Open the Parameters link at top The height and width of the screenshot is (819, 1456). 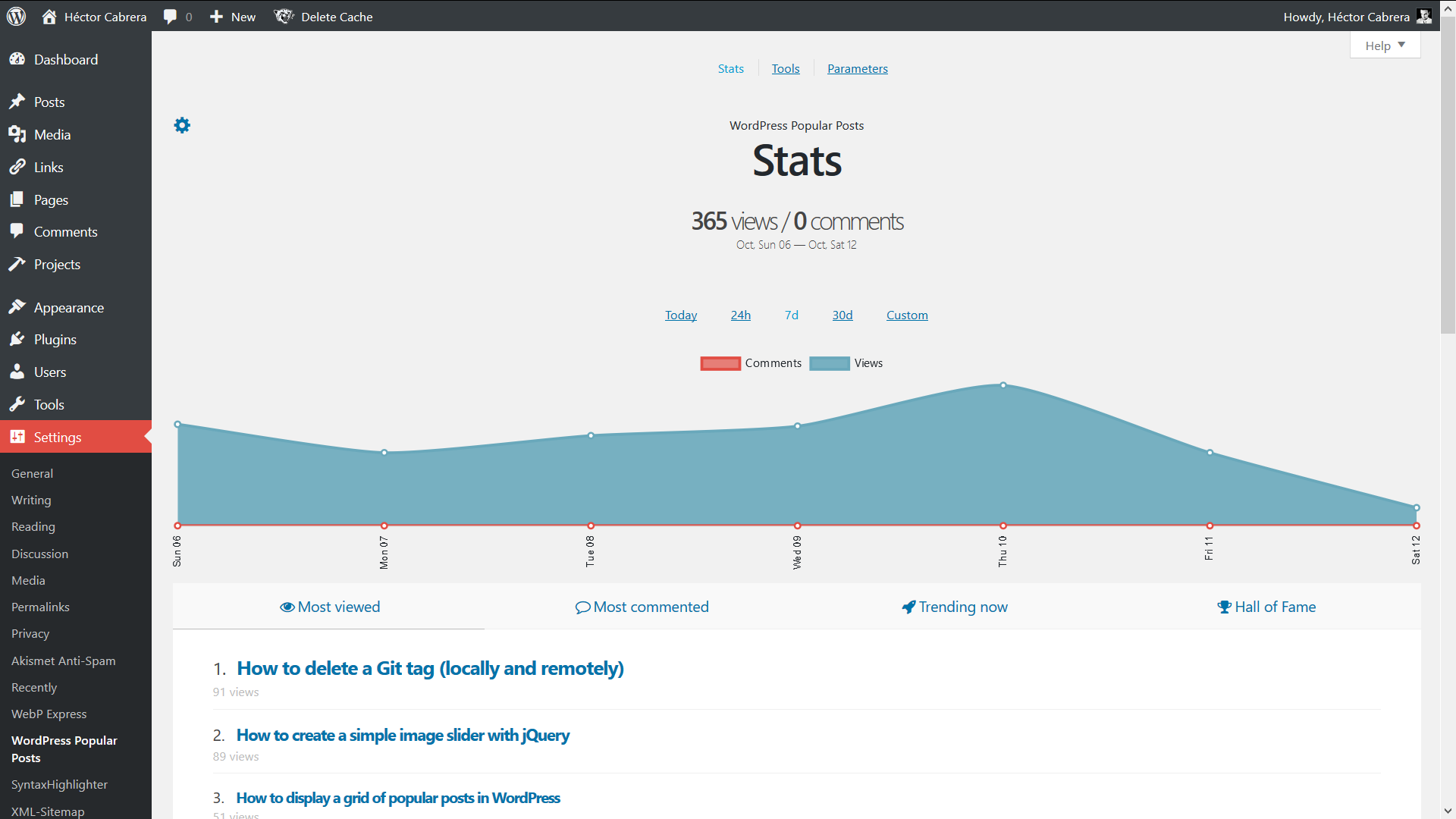857,69
